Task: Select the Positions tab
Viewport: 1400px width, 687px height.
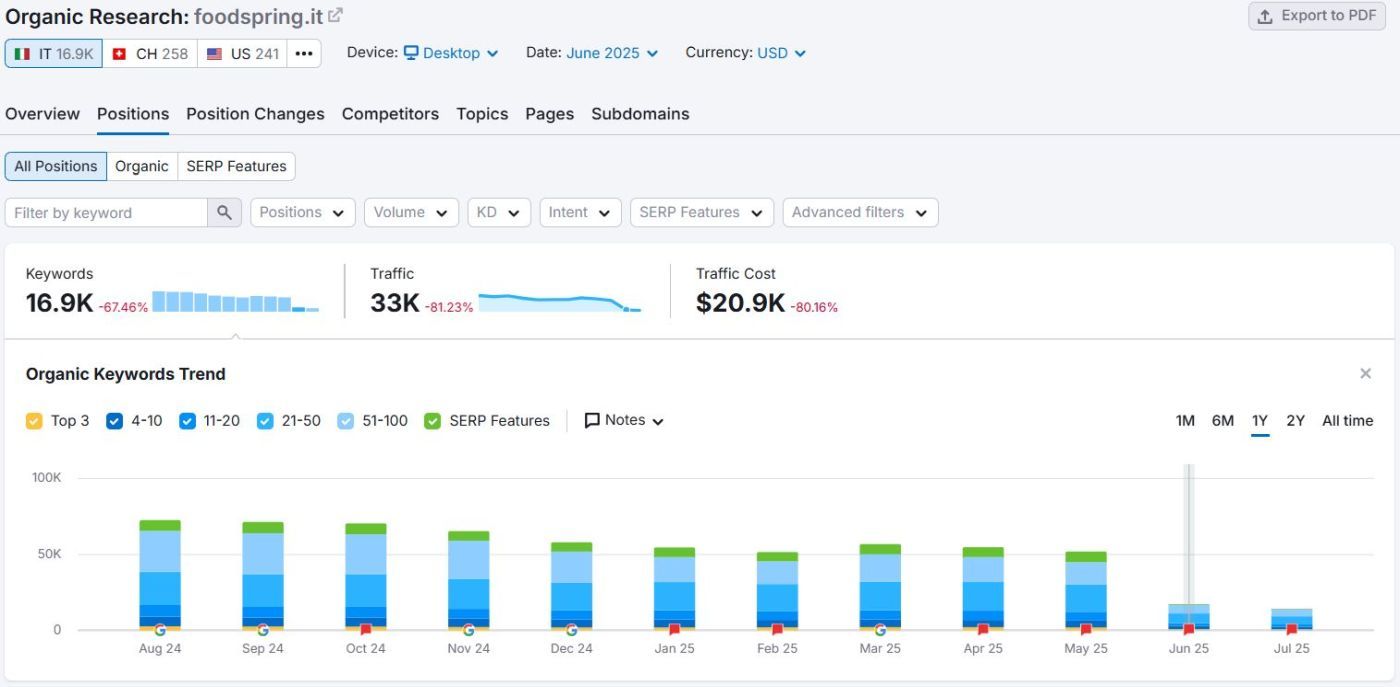Action: 133,114
